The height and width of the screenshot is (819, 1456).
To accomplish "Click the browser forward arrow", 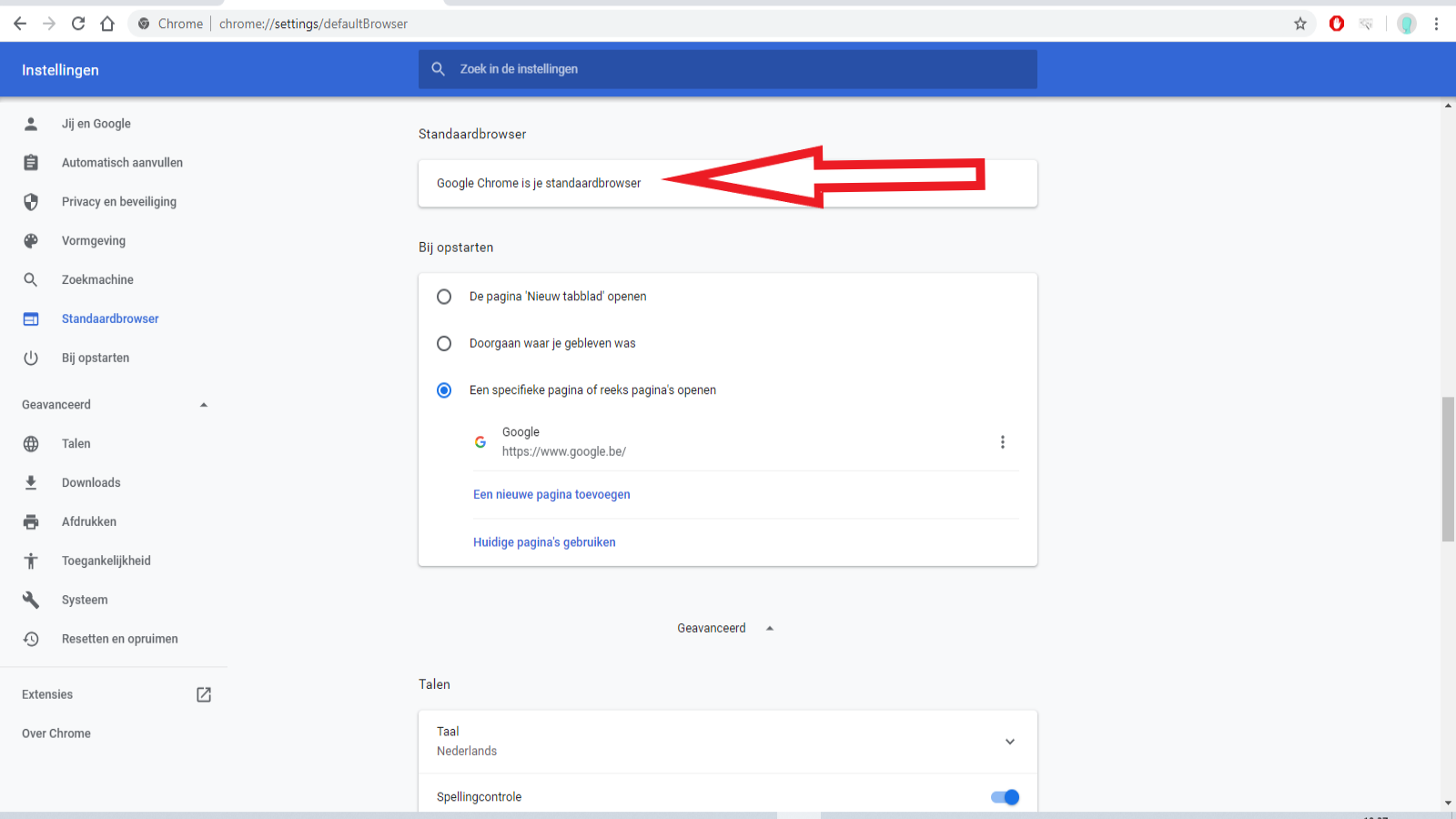I will click(x=49, y=24).
